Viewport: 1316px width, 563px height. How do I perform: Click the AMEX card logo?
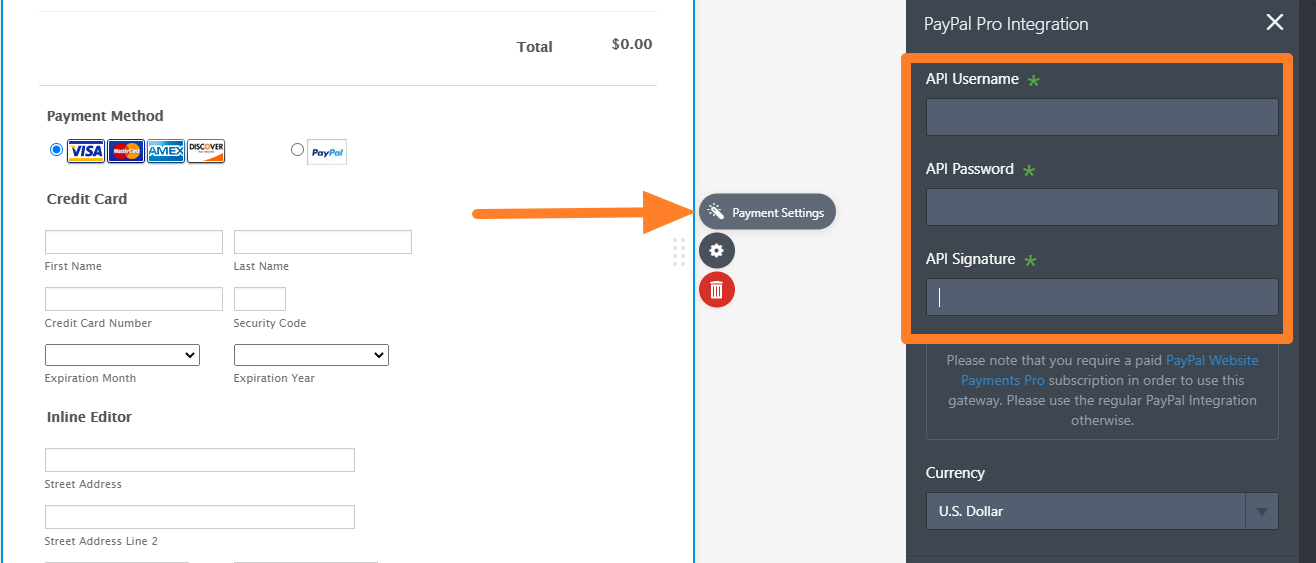tap(166, 151)
